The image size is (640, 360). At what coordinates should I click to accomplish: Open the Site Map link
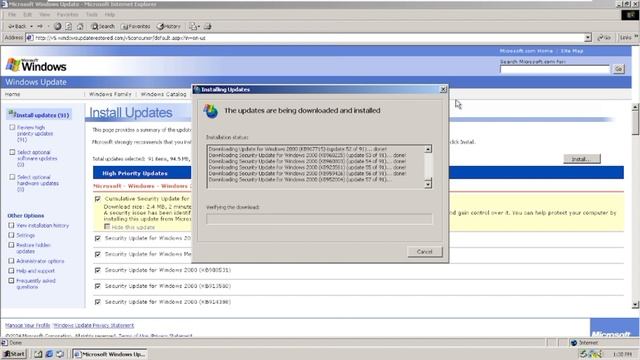(571, 51)
